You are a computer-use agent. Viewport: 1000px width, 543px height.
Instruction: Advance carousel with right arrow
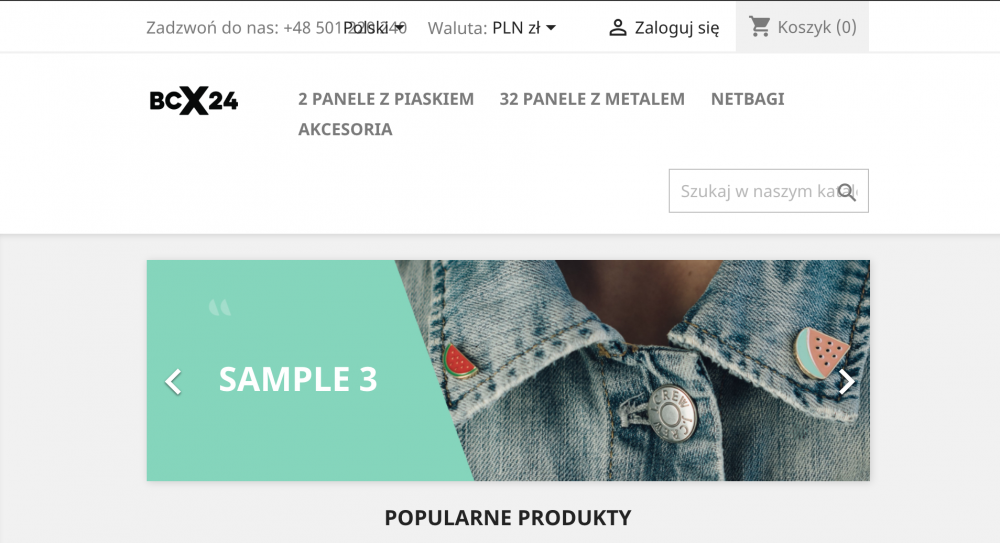coord(846,382)
